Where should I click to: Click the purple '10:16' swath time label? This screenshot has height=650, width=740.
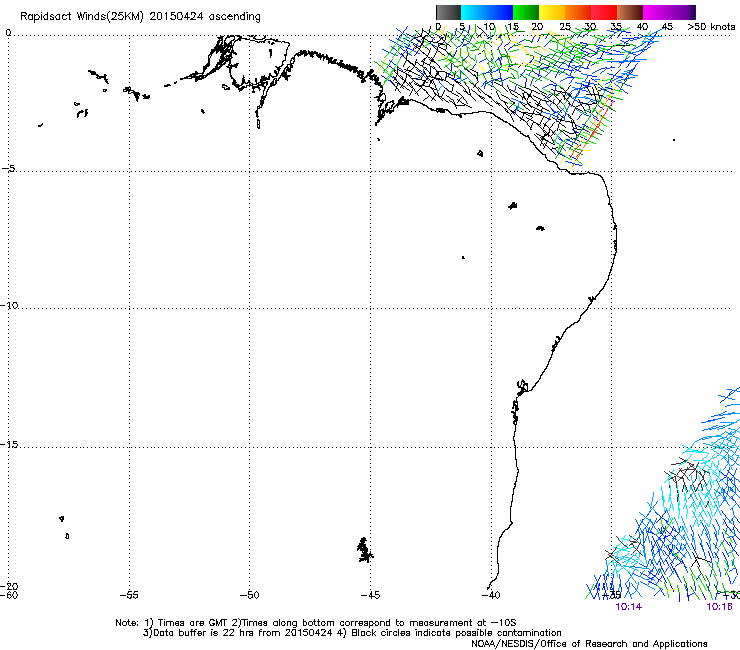pos(719,607)
